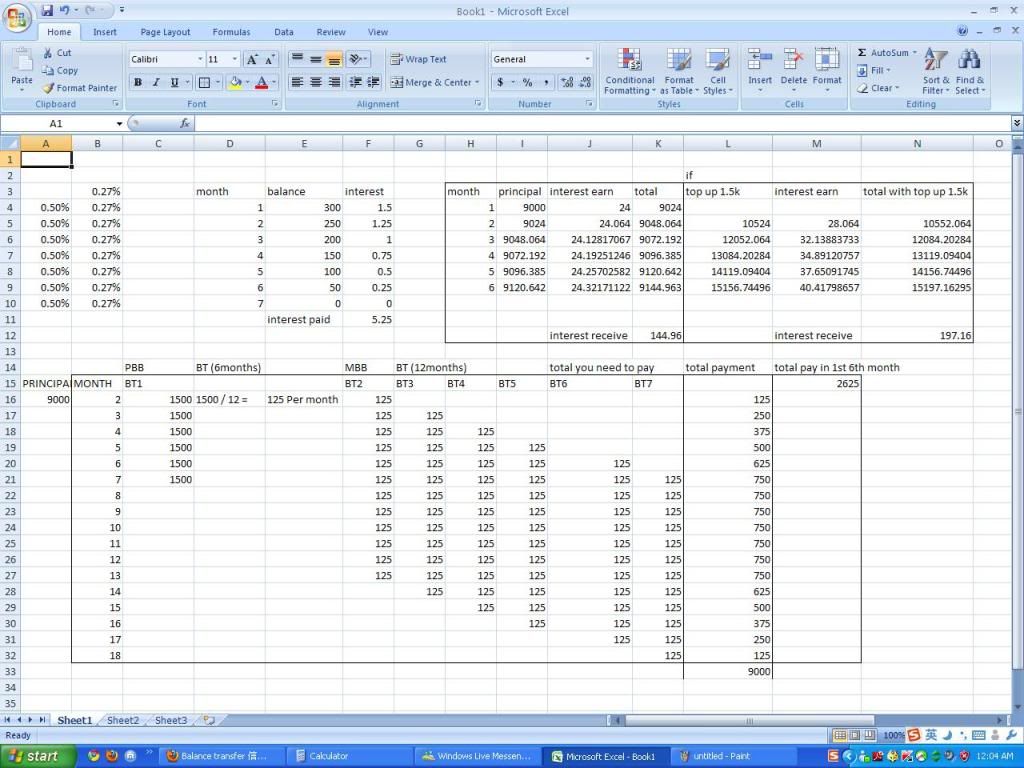
Task: Click the Cut scissors icon
Action: tap(48, 53)
